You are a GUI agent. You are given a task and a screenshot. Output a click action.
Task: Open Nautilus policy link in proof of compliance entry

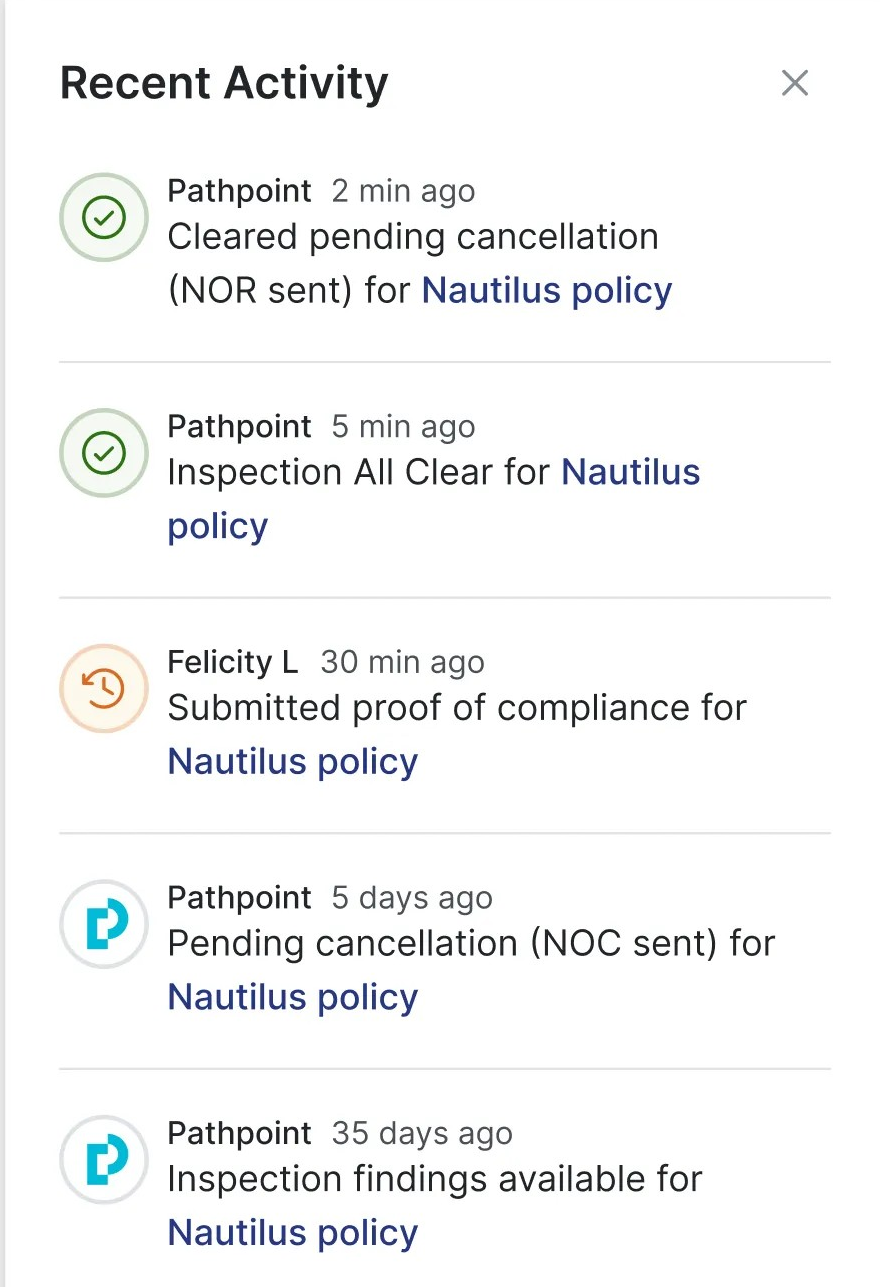point(292,762)
